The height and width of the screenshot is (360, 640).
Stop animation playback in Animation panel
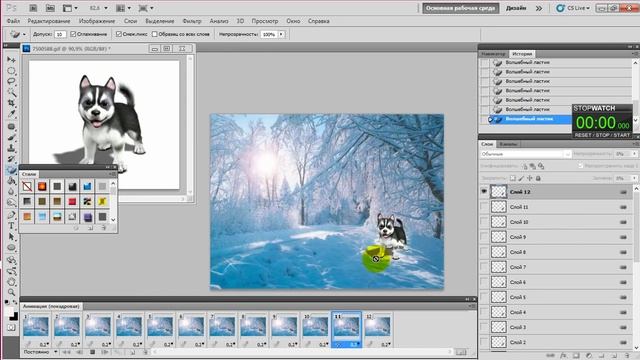[x=93, y=352]
